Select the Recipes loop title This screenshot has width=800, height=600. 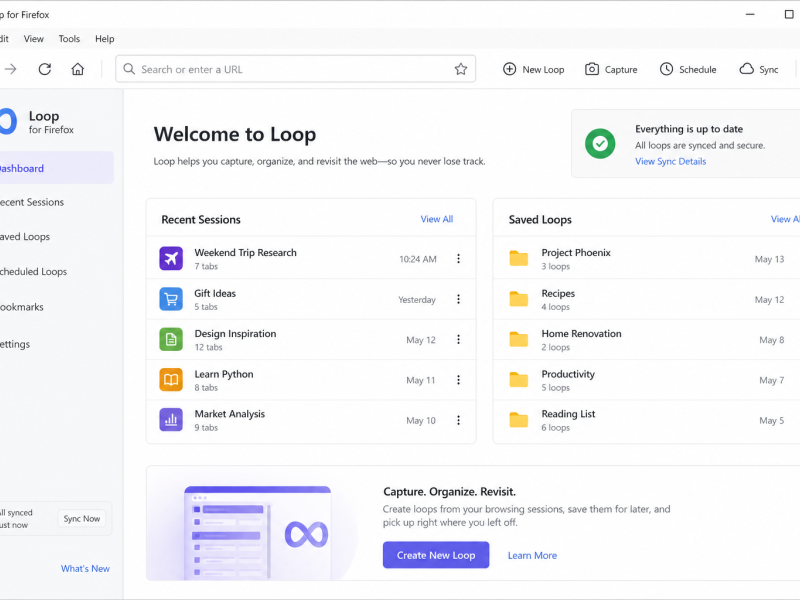(x=558, y=293)
